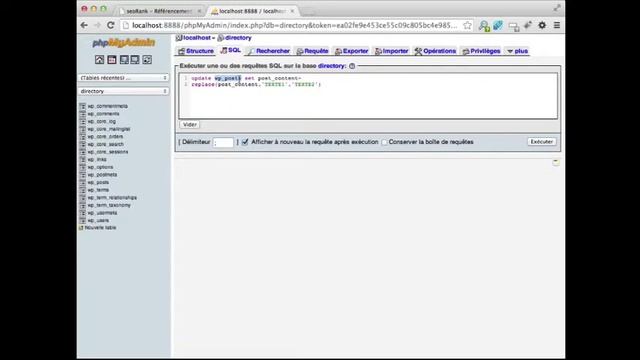The image size is (640, 360).
Task: Click inside the SQL query text area
Action: coord(368,96)
